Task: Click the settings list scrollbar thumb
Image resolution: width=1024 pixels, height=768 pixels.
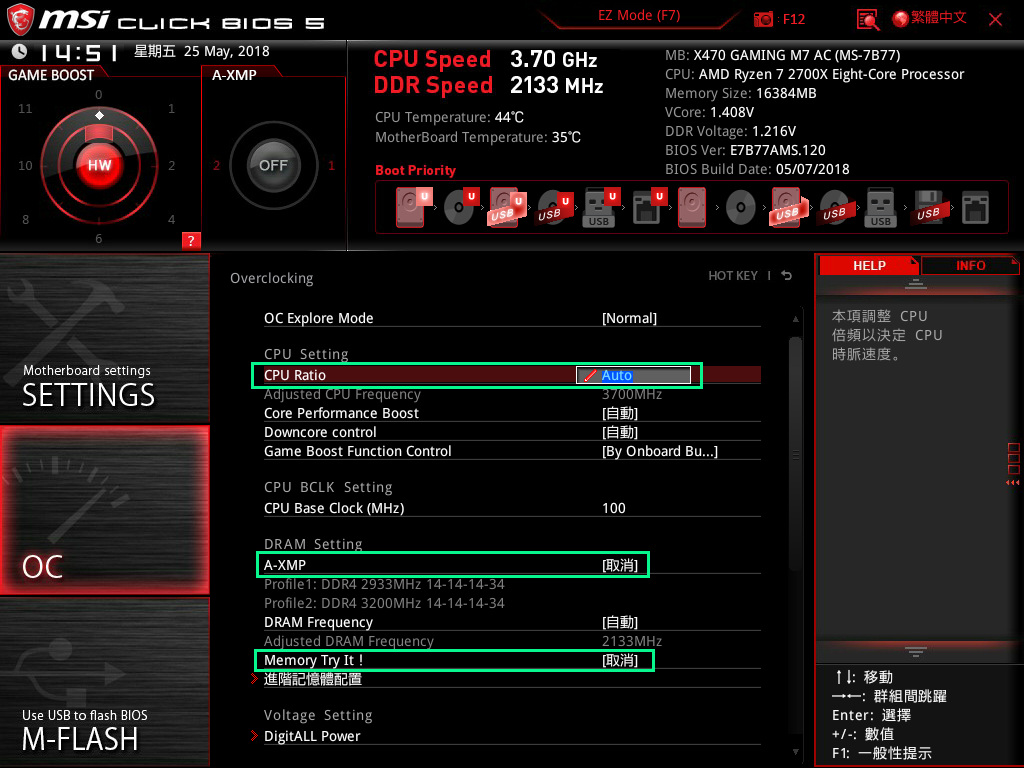Action: (795, 454)
